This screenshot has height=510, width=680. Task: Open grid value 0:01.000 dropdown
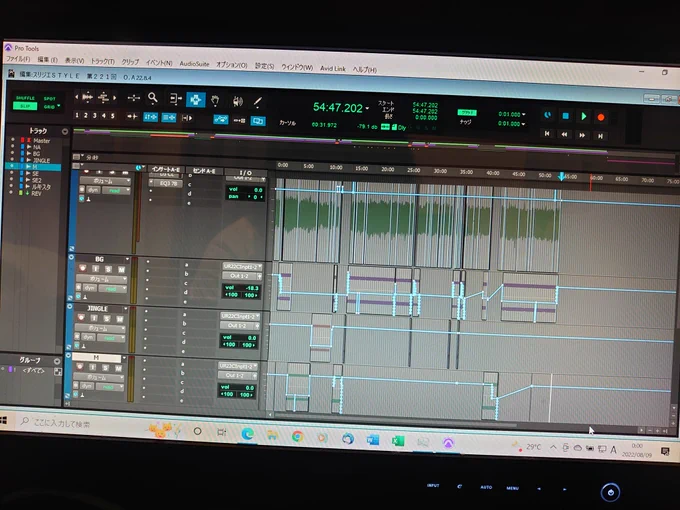(x=524, y=114)
